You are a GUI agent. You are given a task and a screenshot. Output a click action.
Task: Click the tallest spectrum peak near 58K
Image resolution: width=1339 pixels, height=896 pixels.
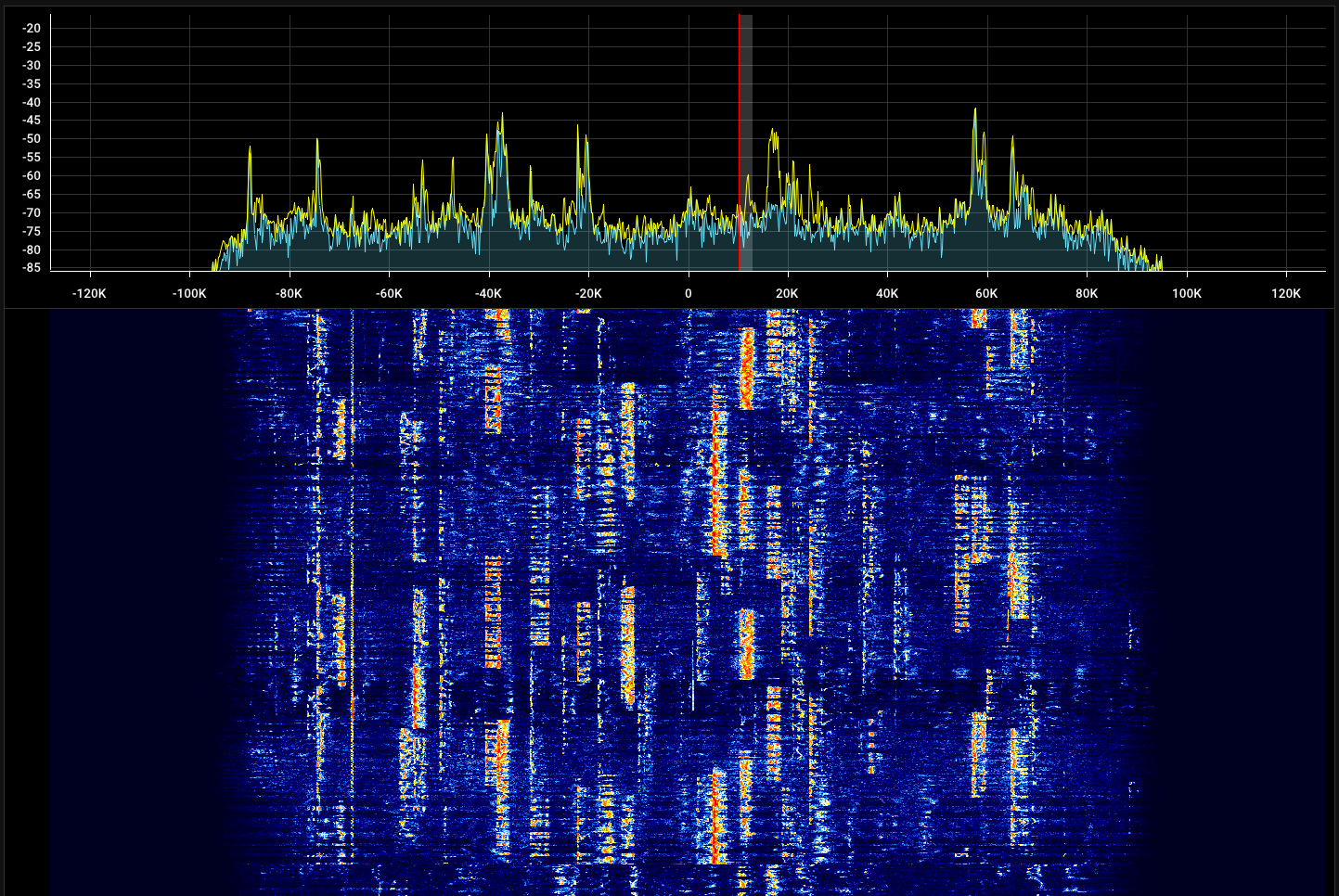[x=975, y=110]
